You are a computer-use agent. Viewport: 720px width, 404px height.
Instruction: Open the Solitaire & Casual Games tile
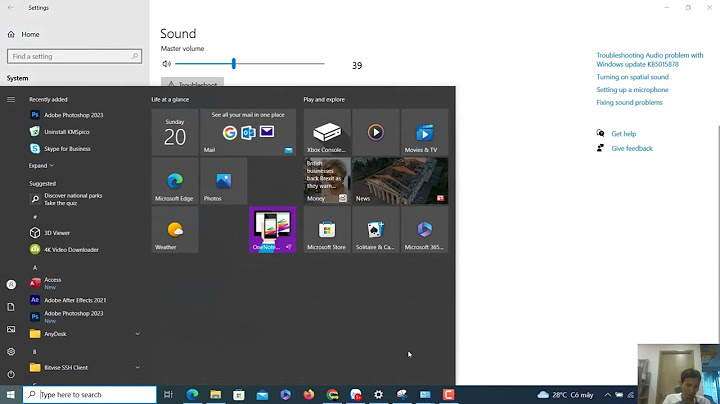(x=376, y=230)
